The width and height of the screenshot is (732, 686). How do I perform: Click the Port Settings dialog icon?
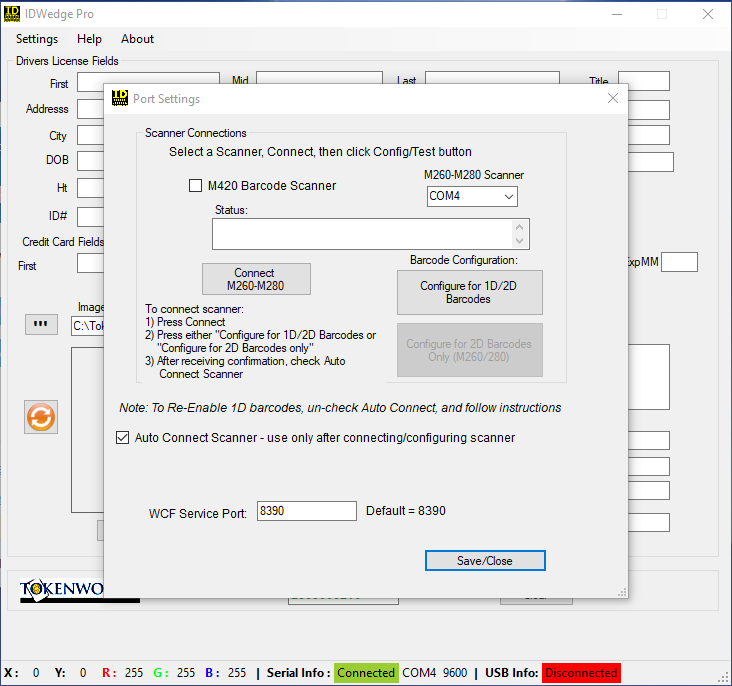coord(120,99)
